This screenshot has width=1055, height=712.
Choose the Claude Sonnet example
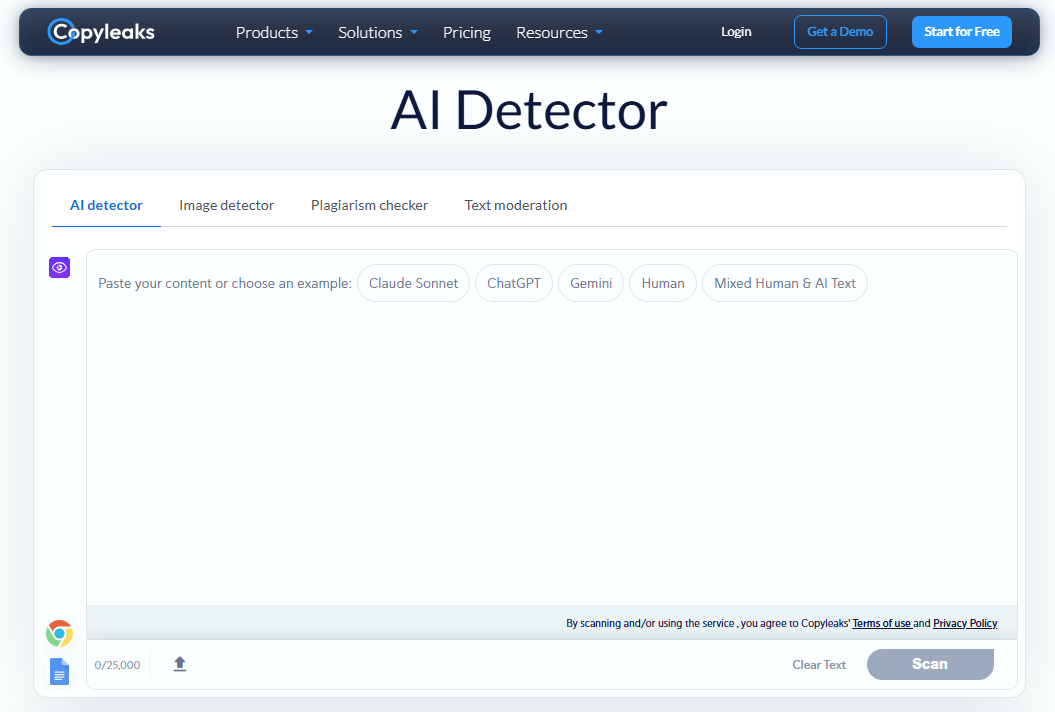(413, 283)
